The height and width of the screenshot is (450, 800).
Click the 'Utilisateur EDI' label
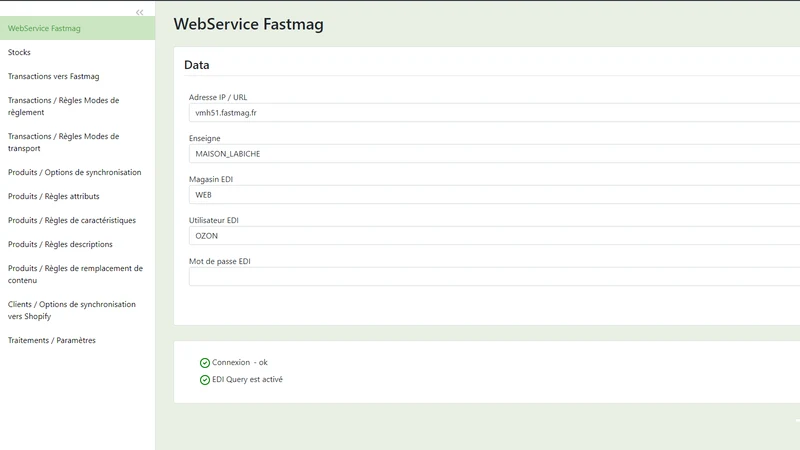click(214, 220)
